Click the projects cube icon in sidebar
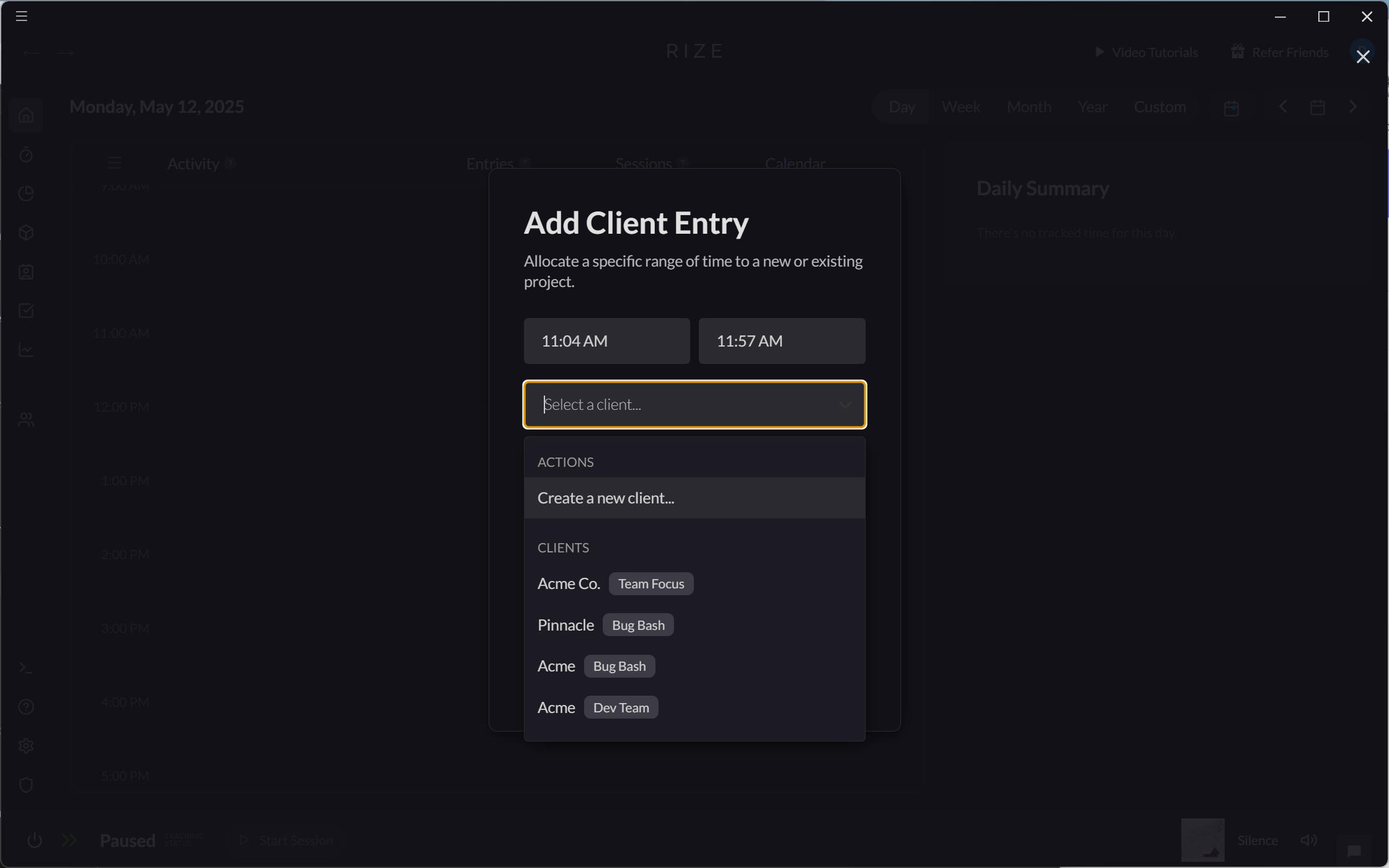Viewport: 1389px width, 868px height. pos(26,232)
